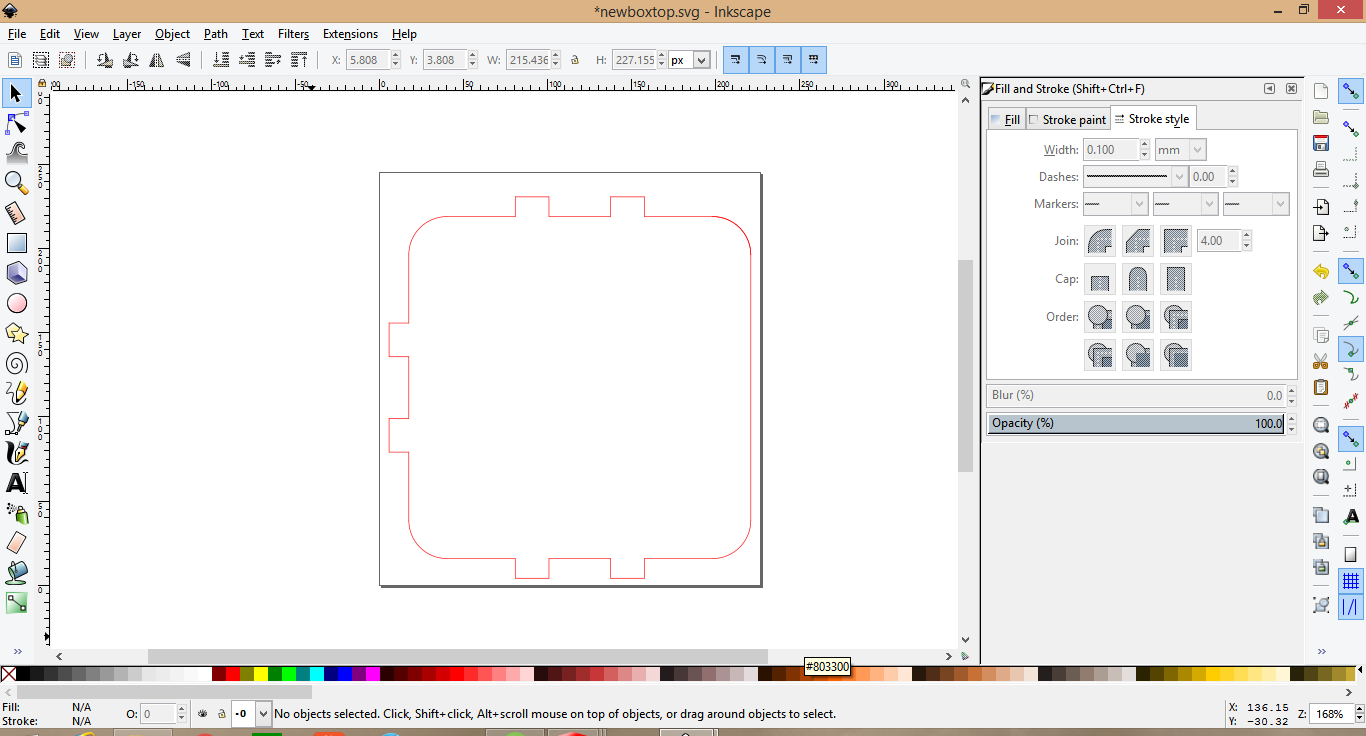Image resolution: width=1366 pixels, height=736 pixels.
Task: Click the stroke Width input field
Action: (1111, 150)
